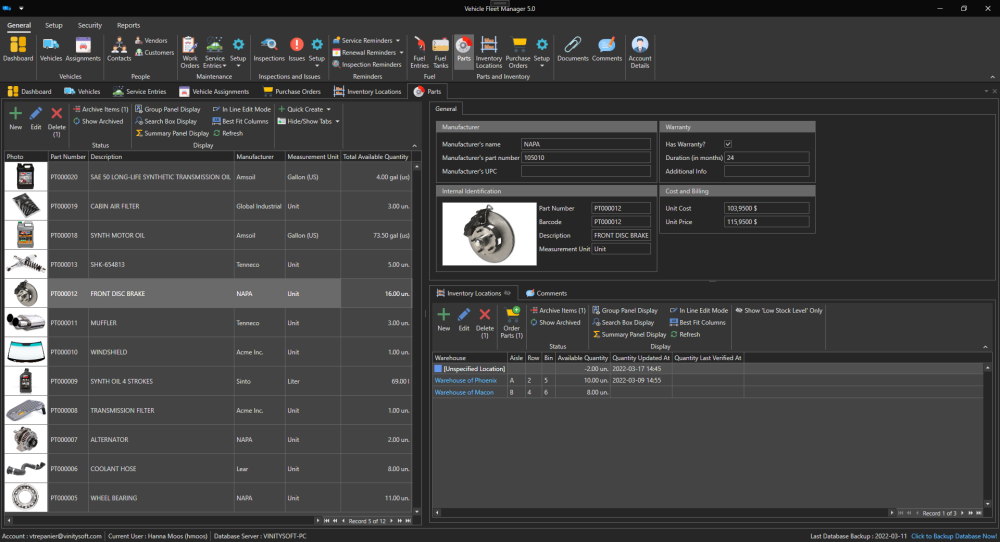Viewport: 1000px width, 542px height.
Task: Open Issues in the ribbon
Action: tap(297, 49)
